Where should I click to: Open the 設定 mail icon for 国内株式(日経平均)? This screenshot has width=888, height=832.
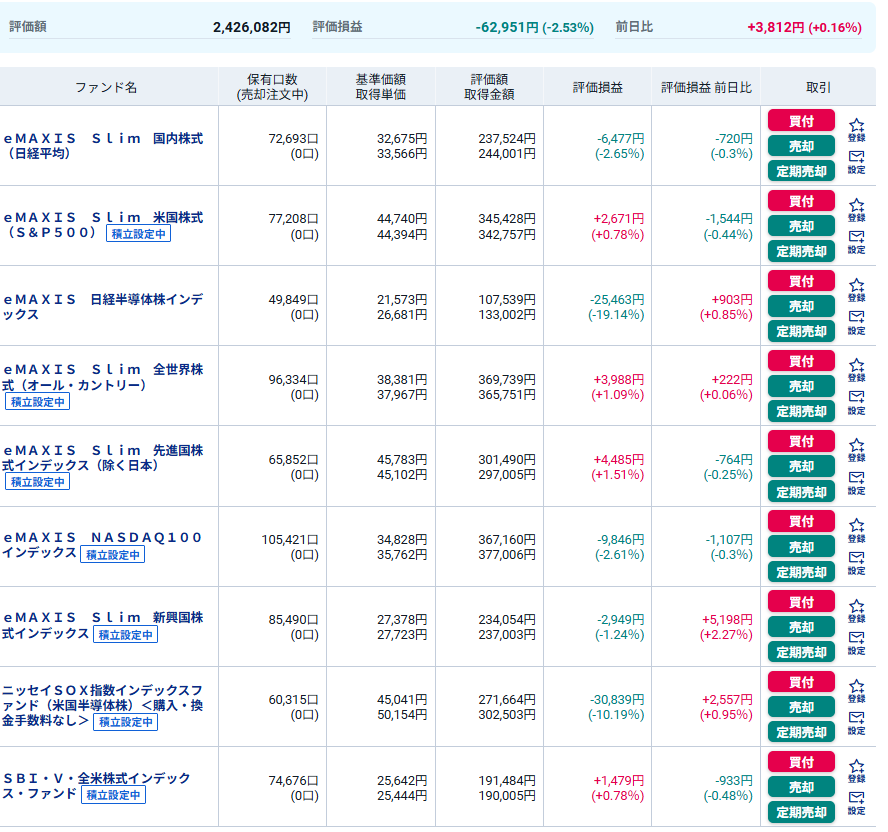pos(857,162)
